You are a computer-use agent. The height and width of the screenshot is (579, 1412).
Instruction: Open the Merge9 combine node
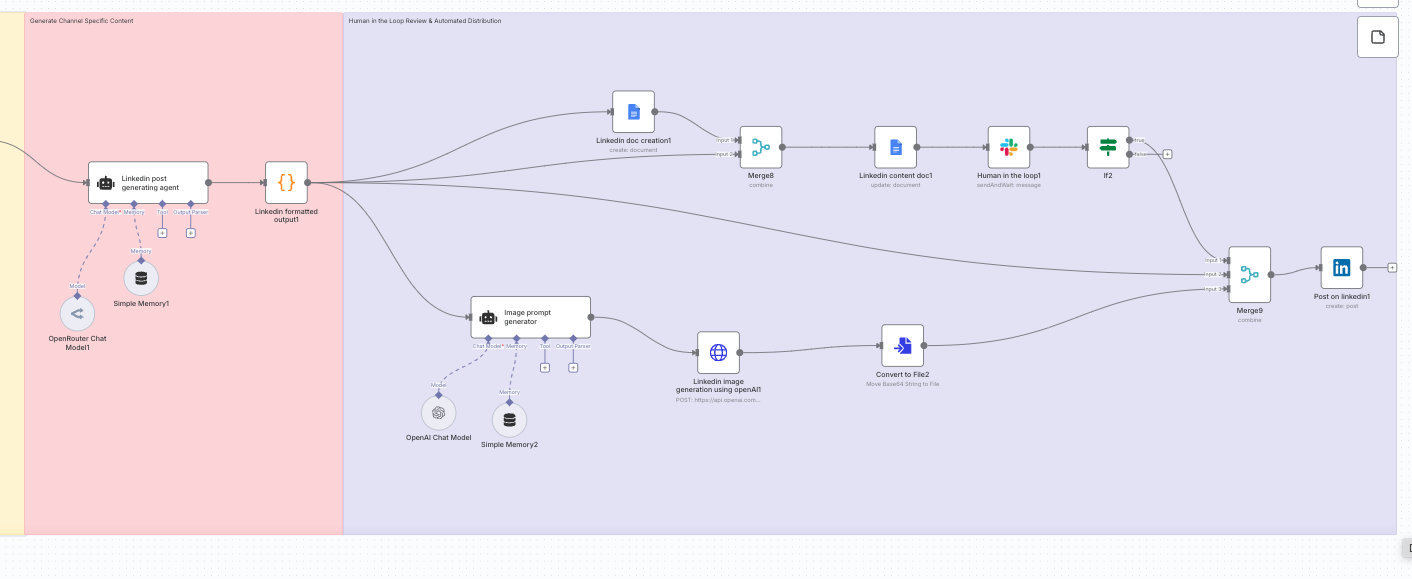pos(1249,274)
